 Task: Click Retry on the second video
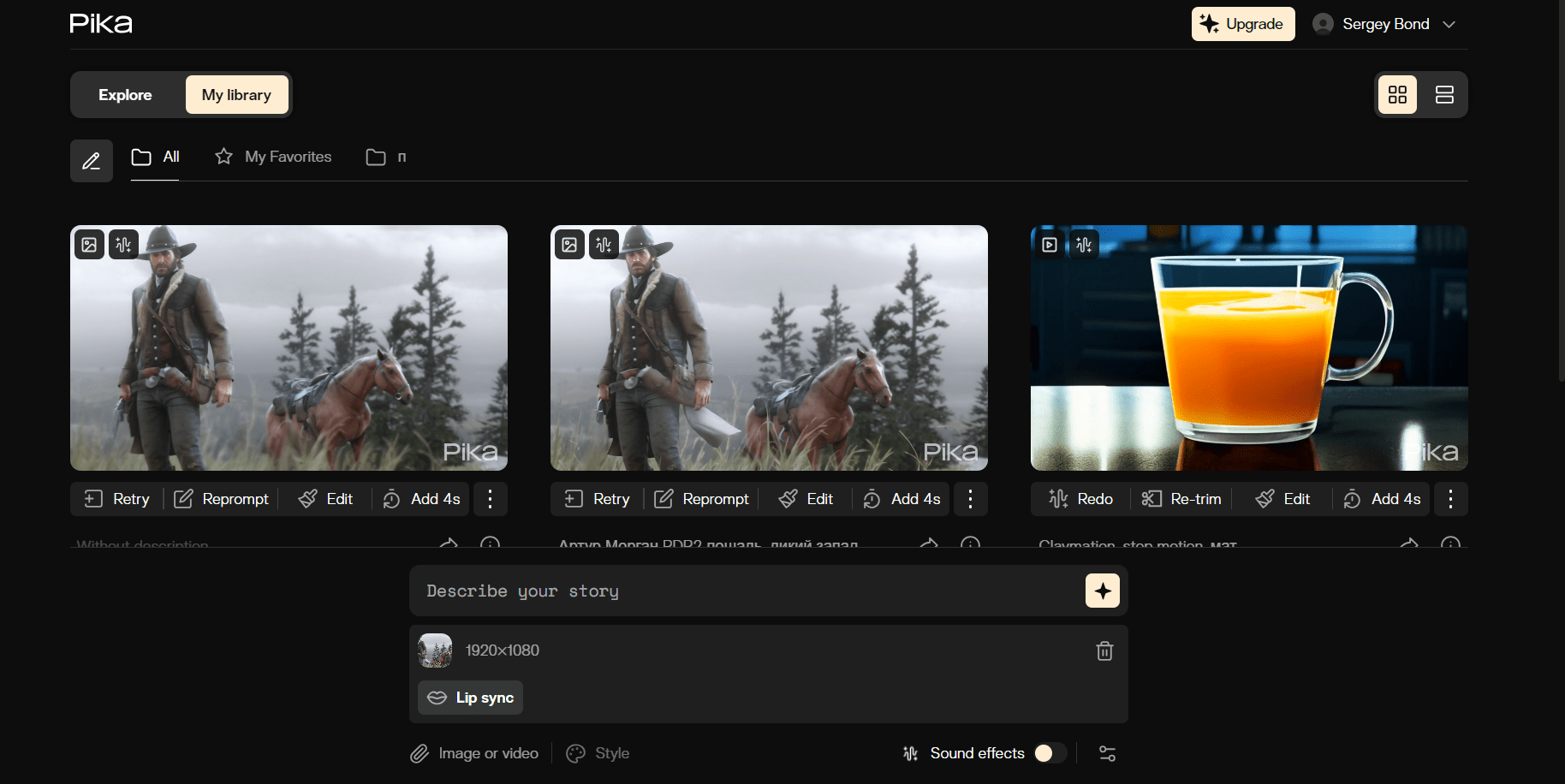tap(597, 499)
